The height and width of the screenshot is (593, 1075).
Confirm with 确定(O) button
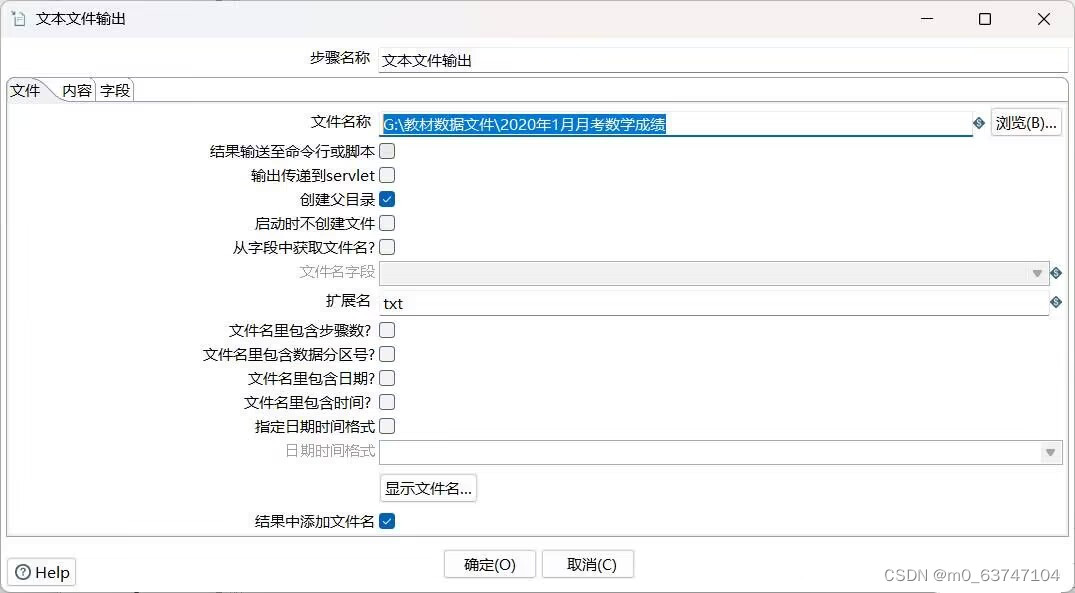click(x=490, y=564)
